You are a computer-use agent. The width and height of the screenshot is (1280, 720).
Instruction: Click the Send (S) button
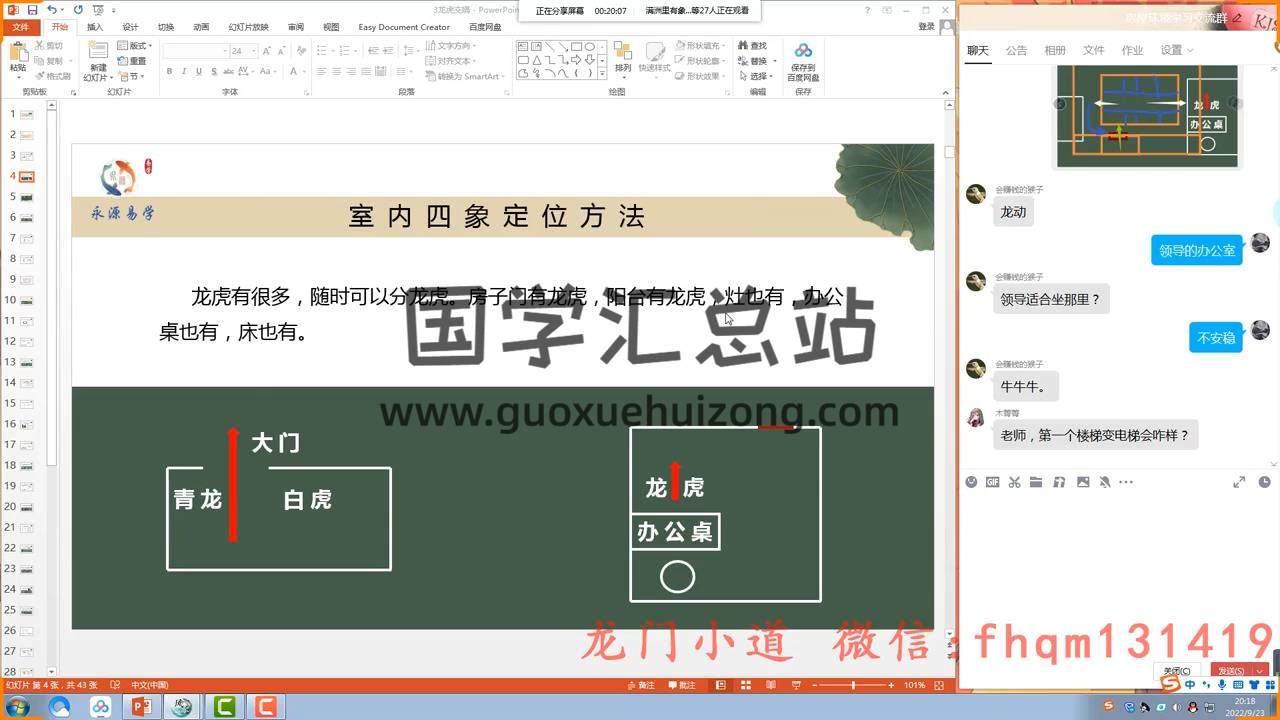[x=1229, y=671]
